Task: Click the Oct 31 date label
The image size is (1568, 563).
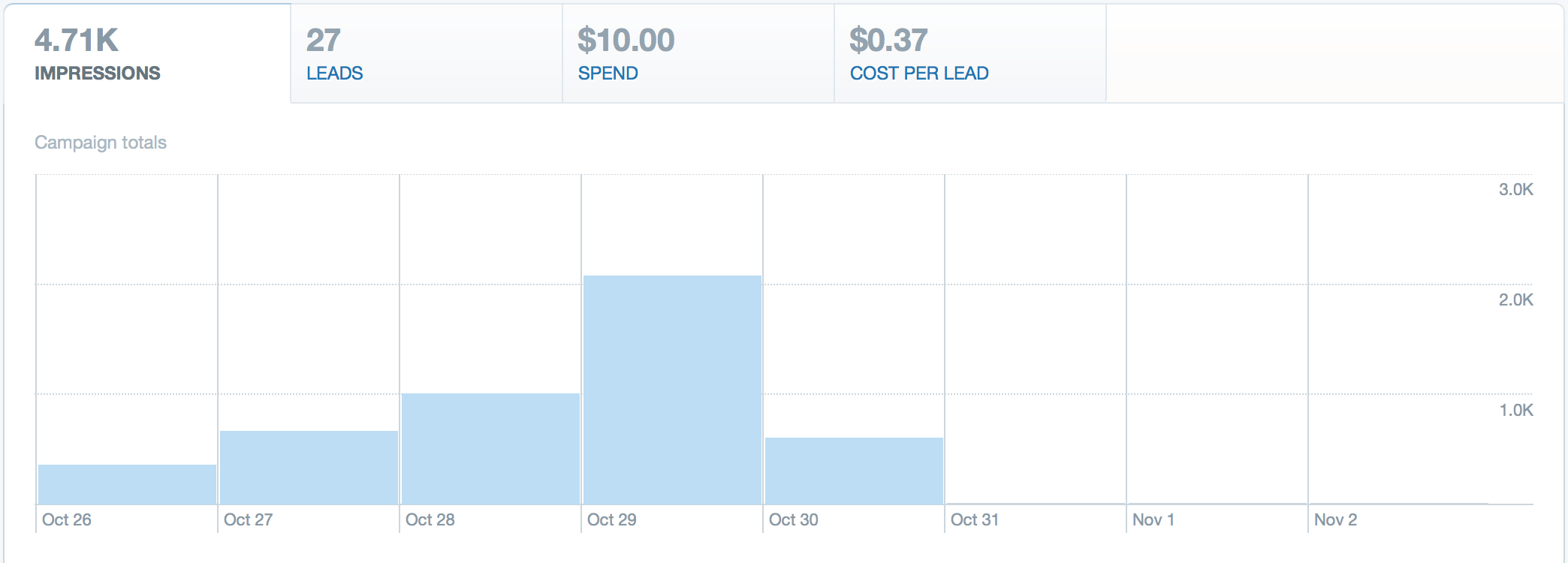Action: pyautogui.click(x=975, y=519)
